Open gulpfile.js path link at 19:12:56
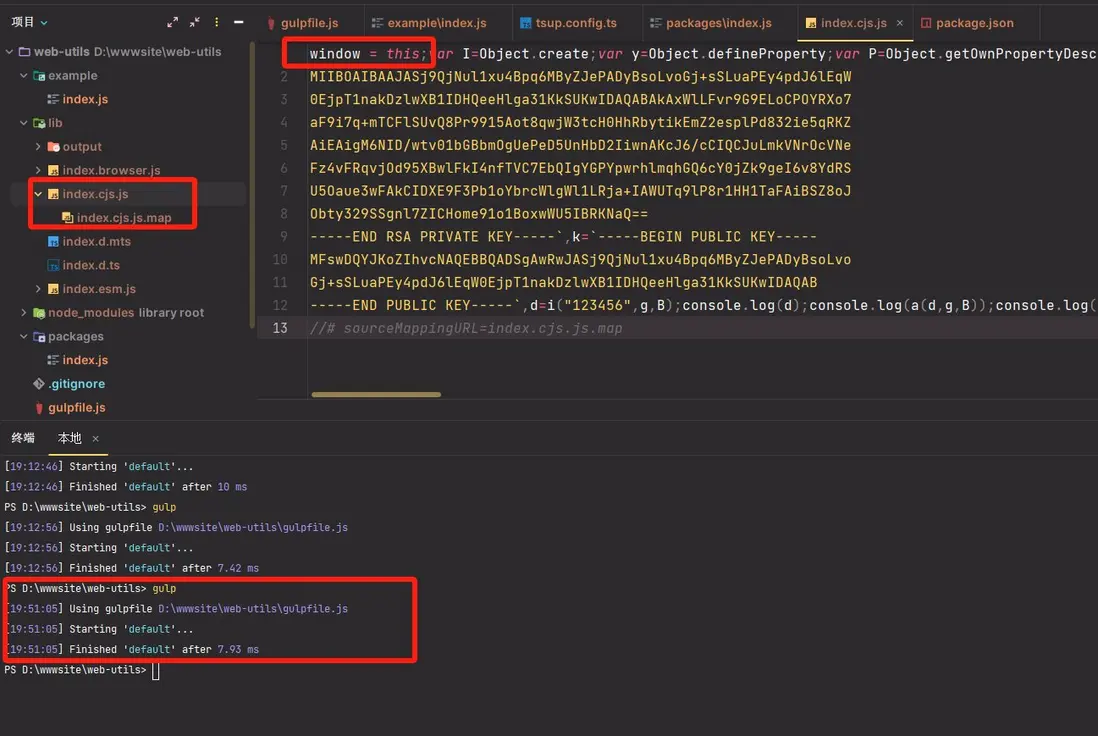The height and width of the screenshot is (736, 1098). [253, 527]
